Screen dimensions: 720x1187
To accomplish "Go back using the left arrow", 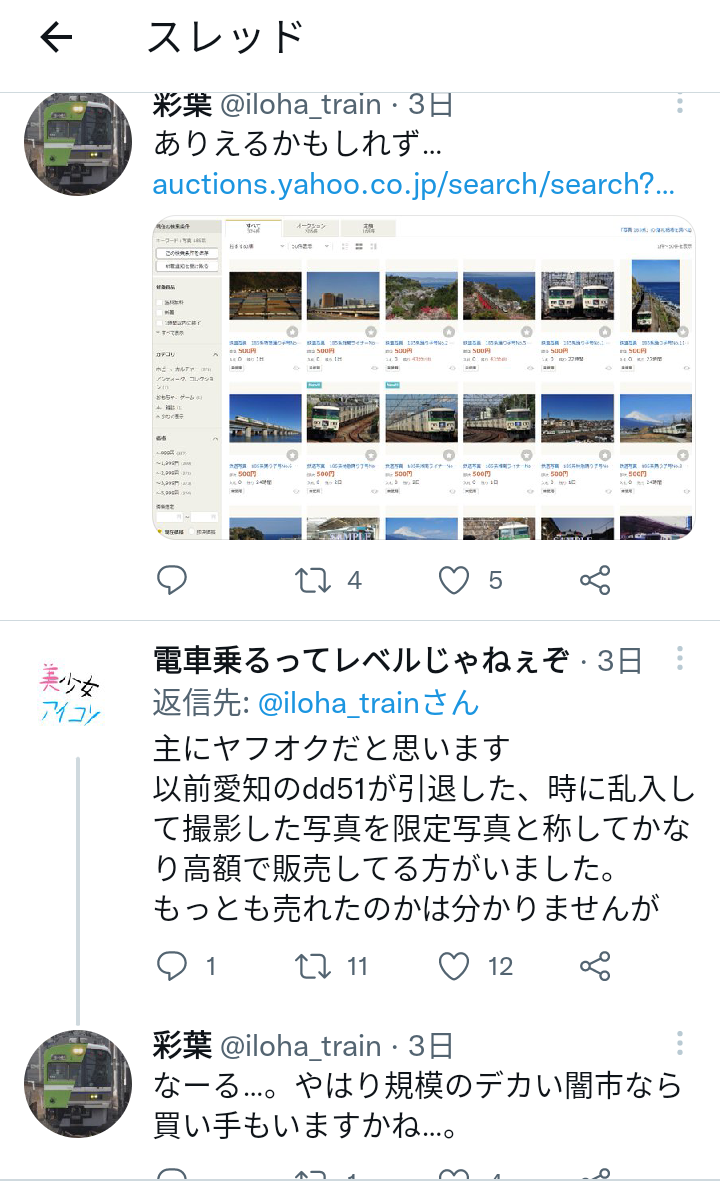I will click(x=56, y=36).
